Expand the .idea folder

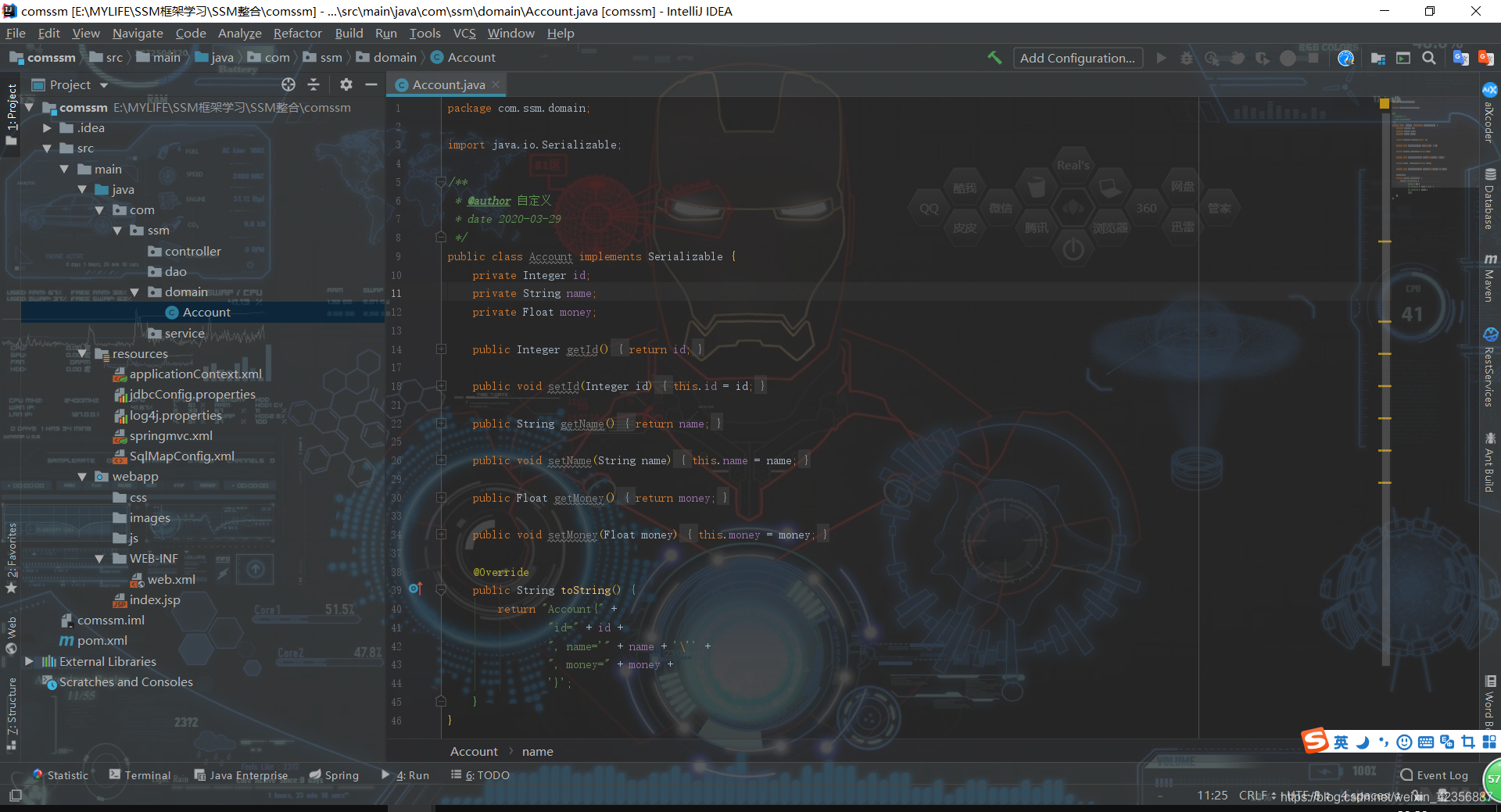[x=47, y=127]
